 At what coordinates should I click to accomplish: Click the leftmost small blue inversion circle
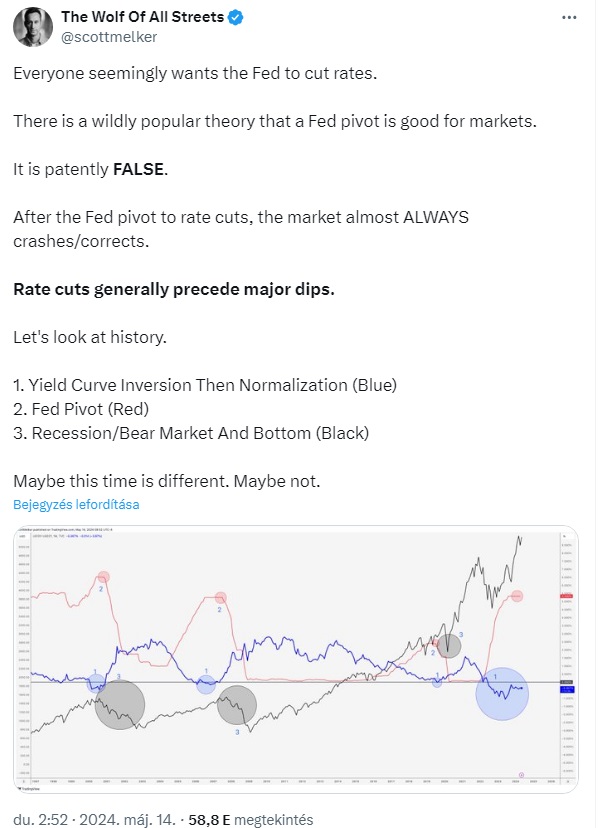point(96,684)
